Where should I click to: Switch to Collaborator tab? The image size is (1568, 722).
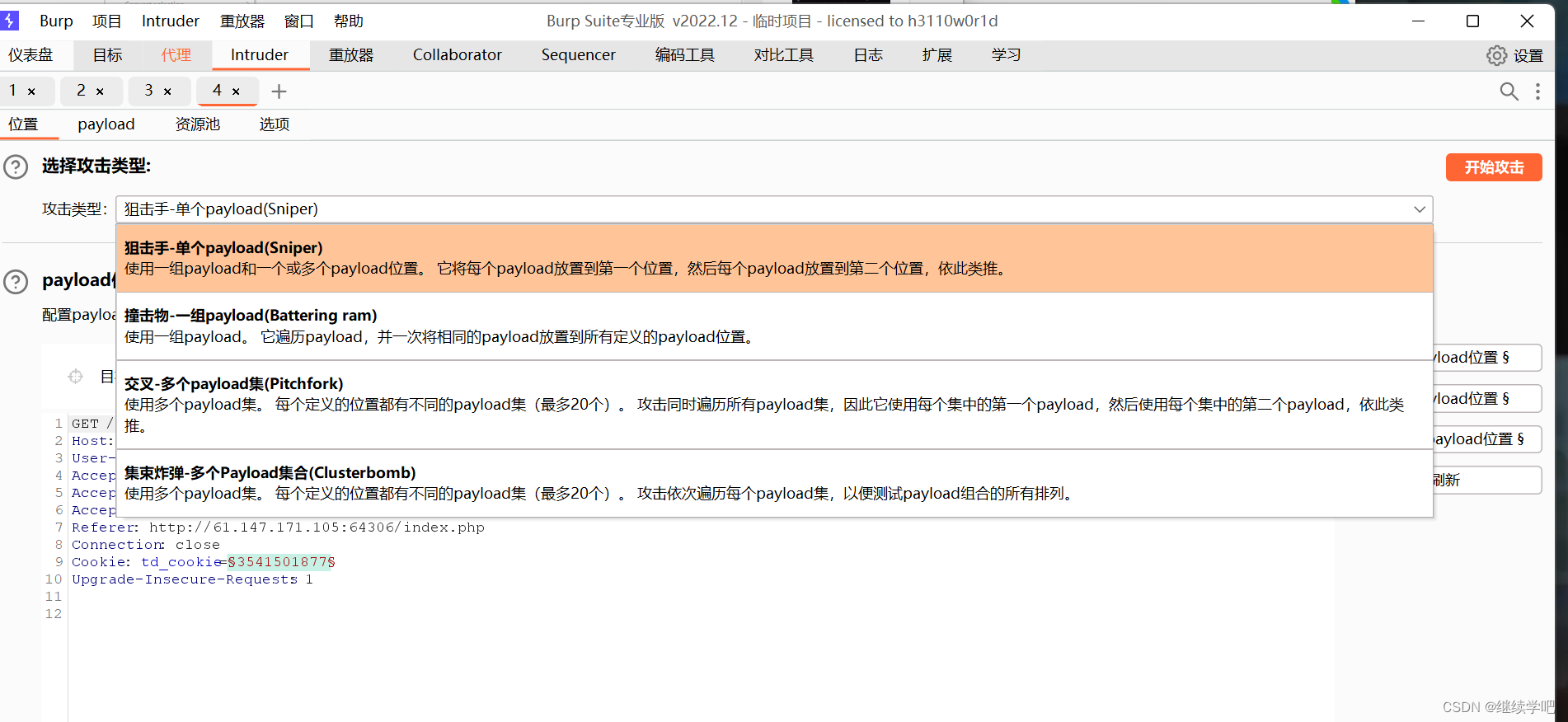click(458, 55)
